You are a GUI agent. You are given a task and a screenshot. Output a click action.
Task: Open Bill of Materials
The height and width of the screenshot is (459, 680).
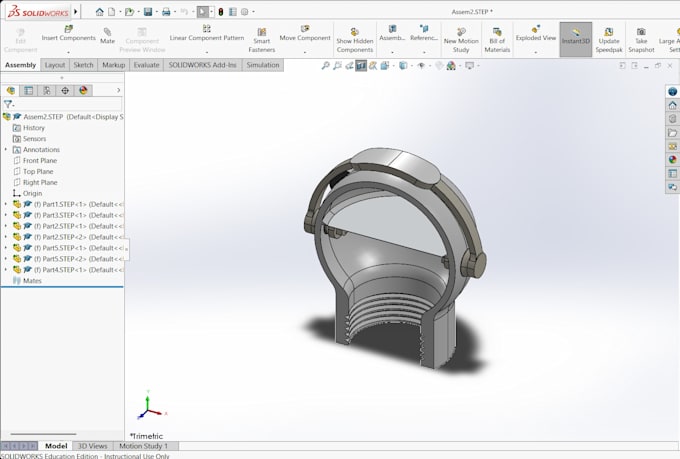(x=497, y=40)
